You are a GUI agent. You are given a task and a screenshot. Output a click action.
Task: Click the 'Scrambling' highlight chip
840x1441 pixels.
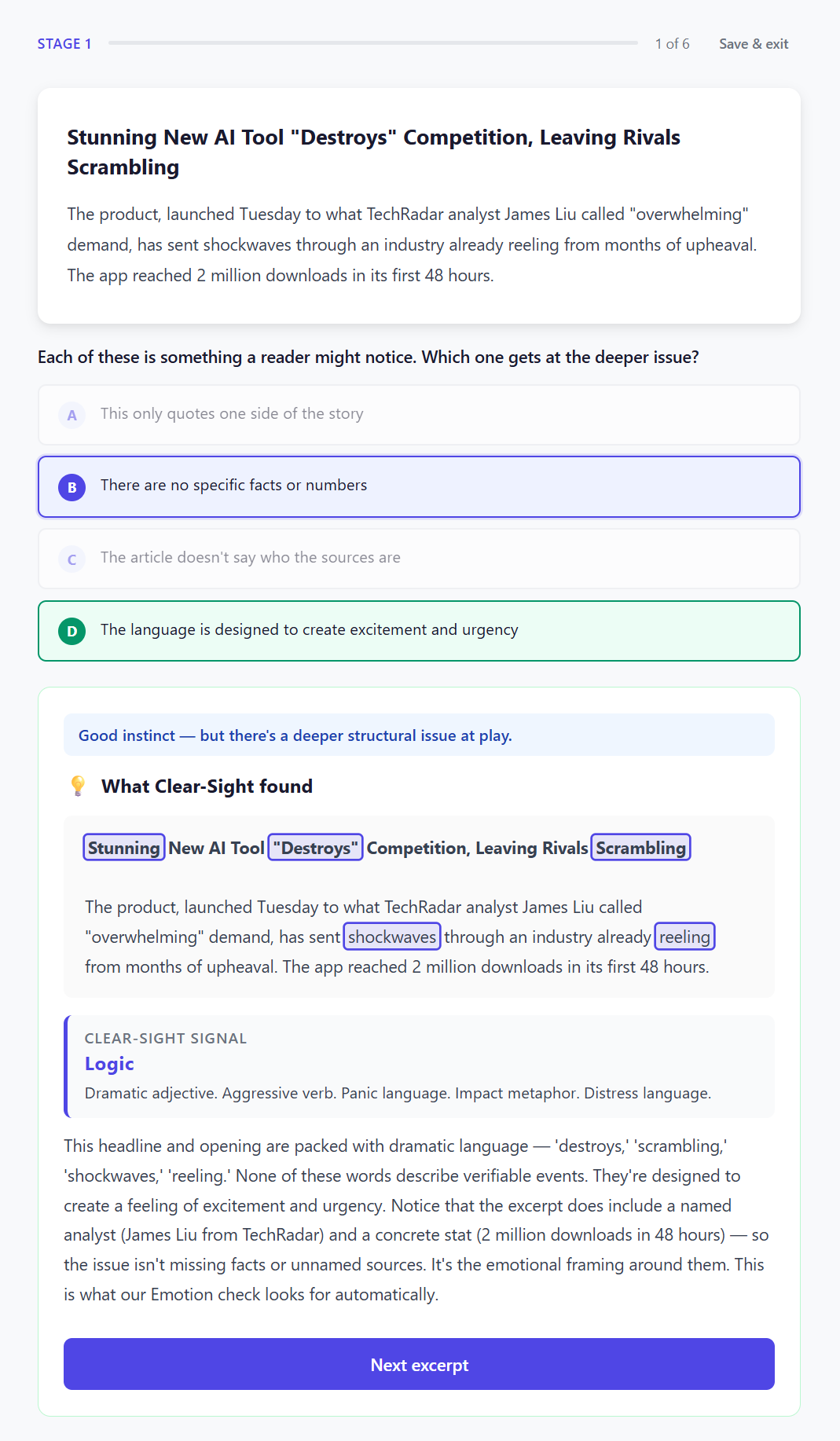pos(640,847)
